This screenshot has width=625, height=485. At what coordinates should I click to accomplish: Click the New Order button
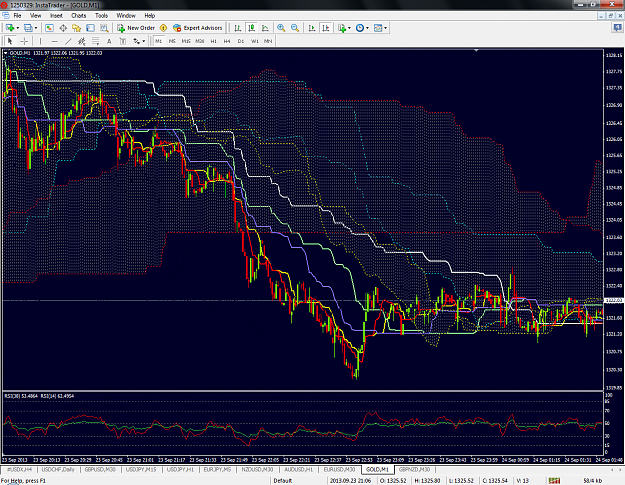point(136,28)
